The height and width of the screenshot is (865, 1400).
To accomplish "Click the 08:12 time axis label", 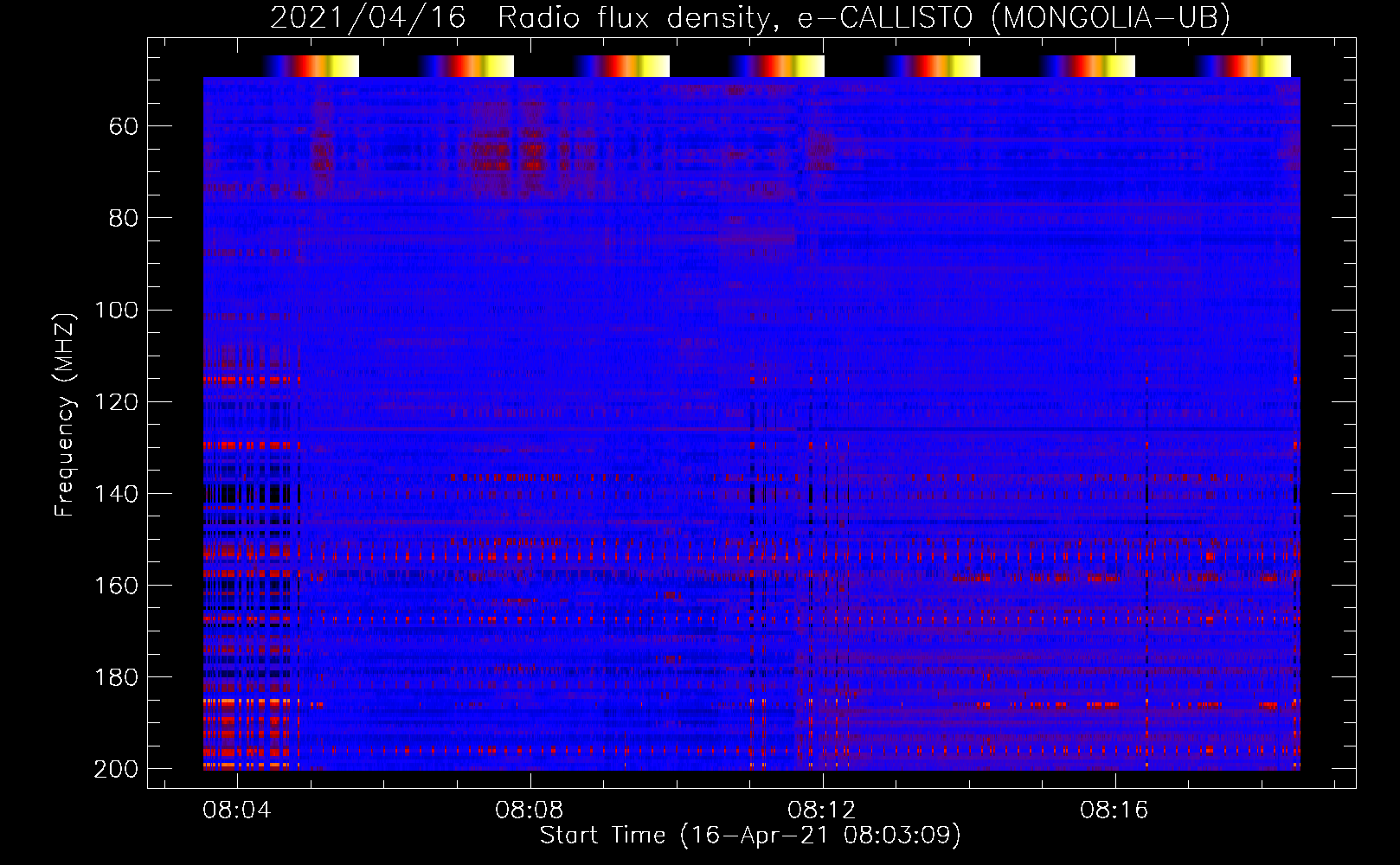I will [x=821, y=810].
